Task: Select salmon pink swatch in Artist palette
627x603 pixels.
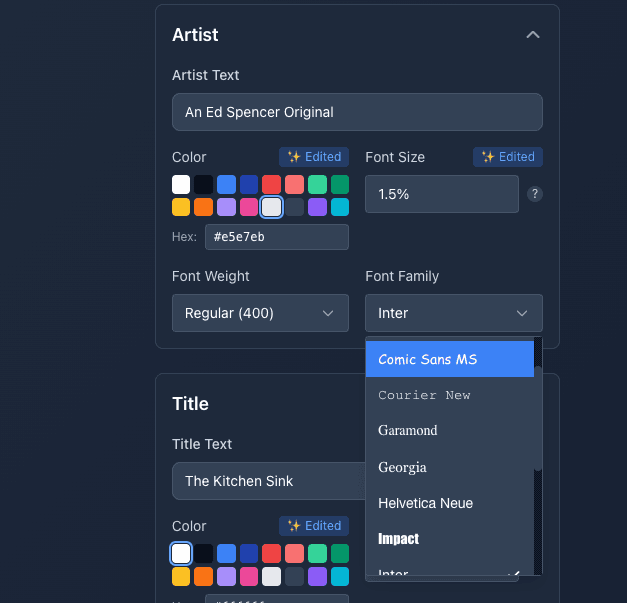Action: point(294,184)
